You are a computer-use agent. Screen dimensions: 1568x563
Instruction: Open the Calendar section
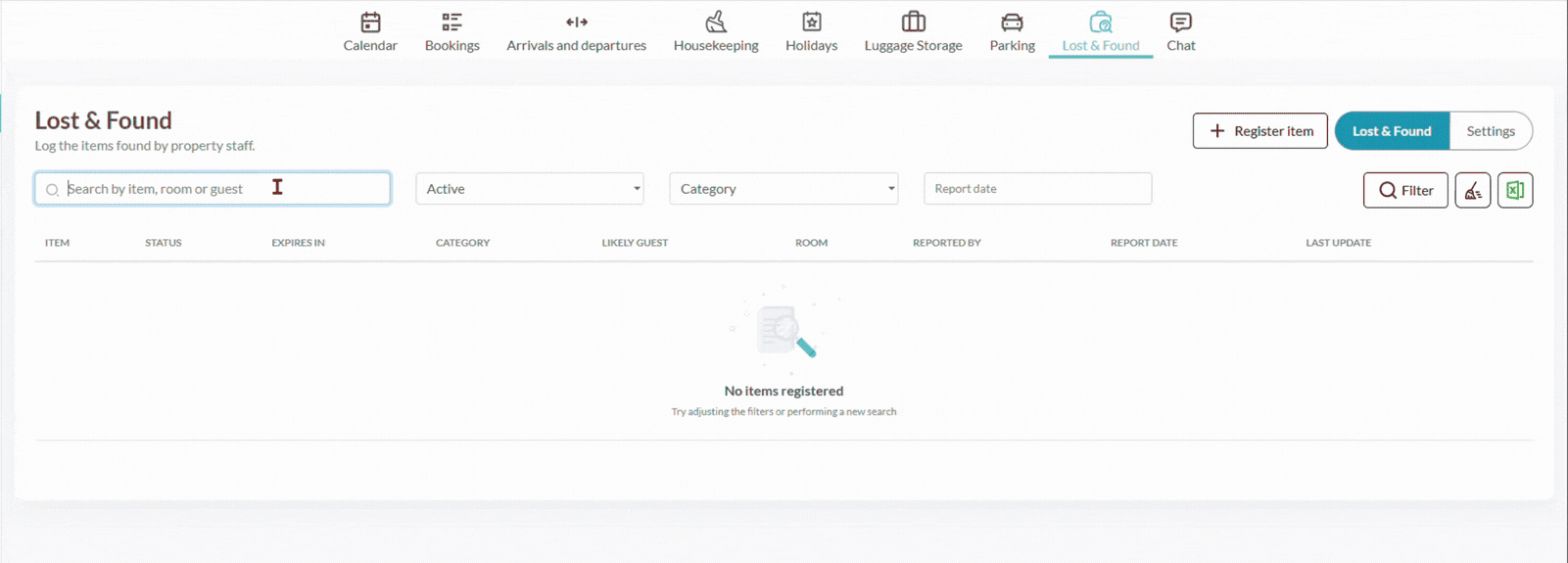point(370,31)
